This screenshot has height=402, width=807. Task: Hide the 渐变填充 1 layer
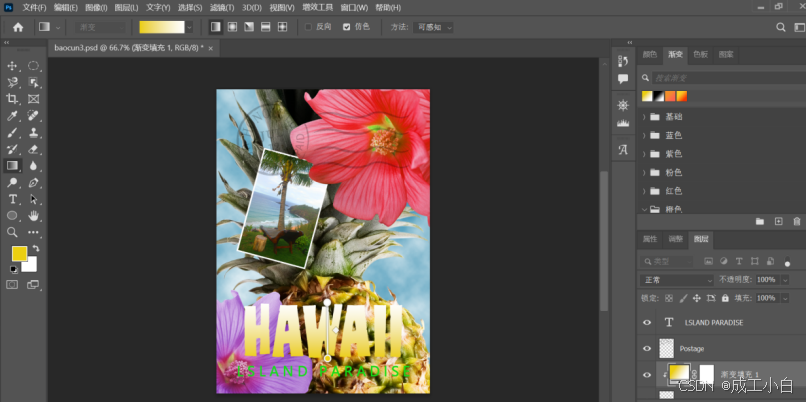click(647, 375)
